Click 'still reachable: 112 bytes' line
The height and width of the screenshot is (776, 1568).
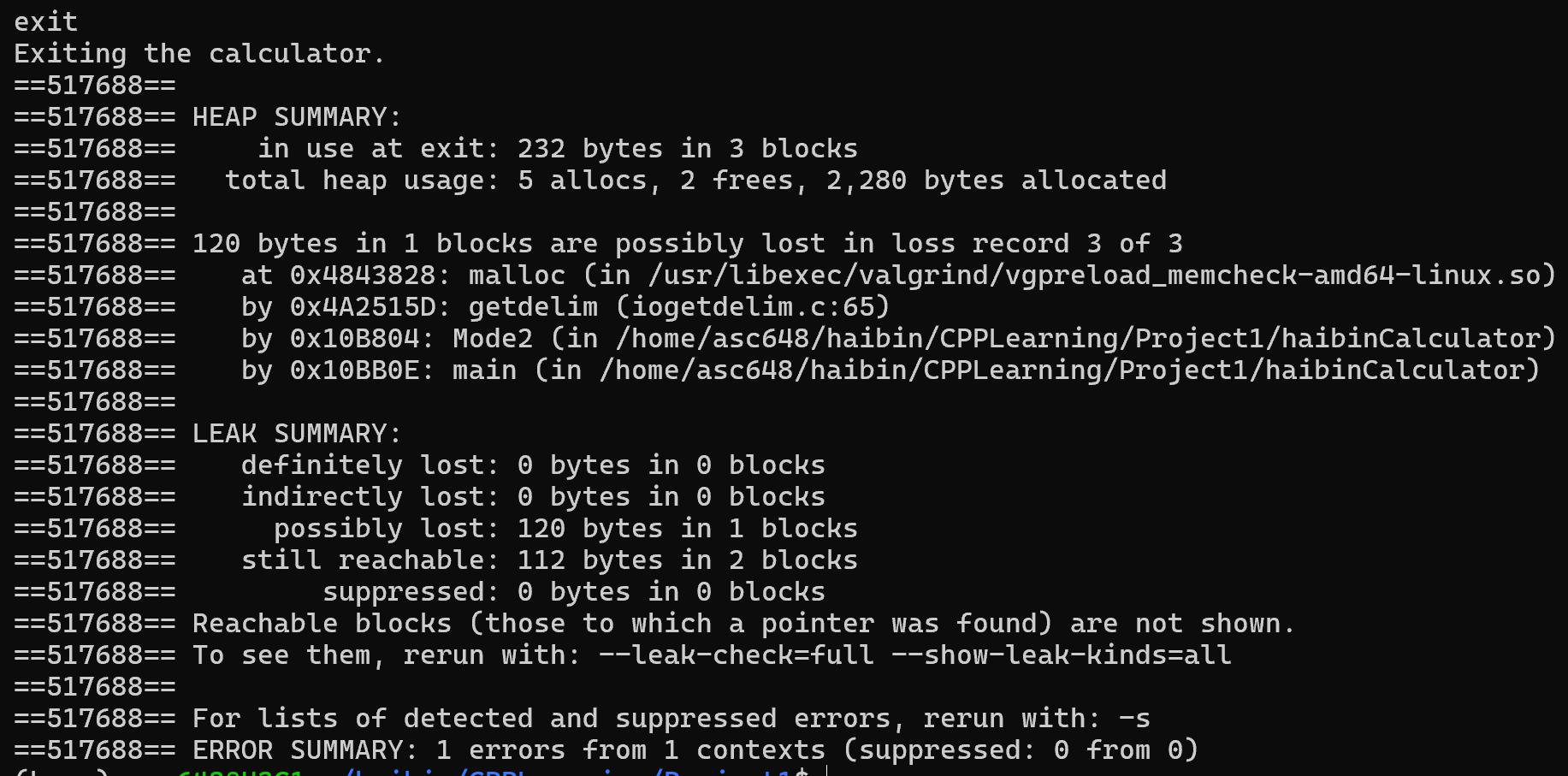pos(549,560)
